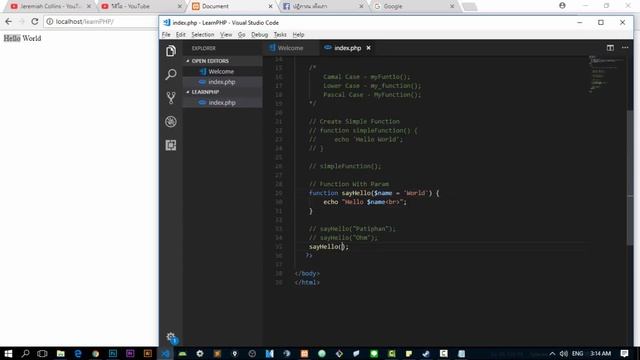Close the Document Chrome tab
The height and width of the screenshot is (360, 640).
click(270, 6)
